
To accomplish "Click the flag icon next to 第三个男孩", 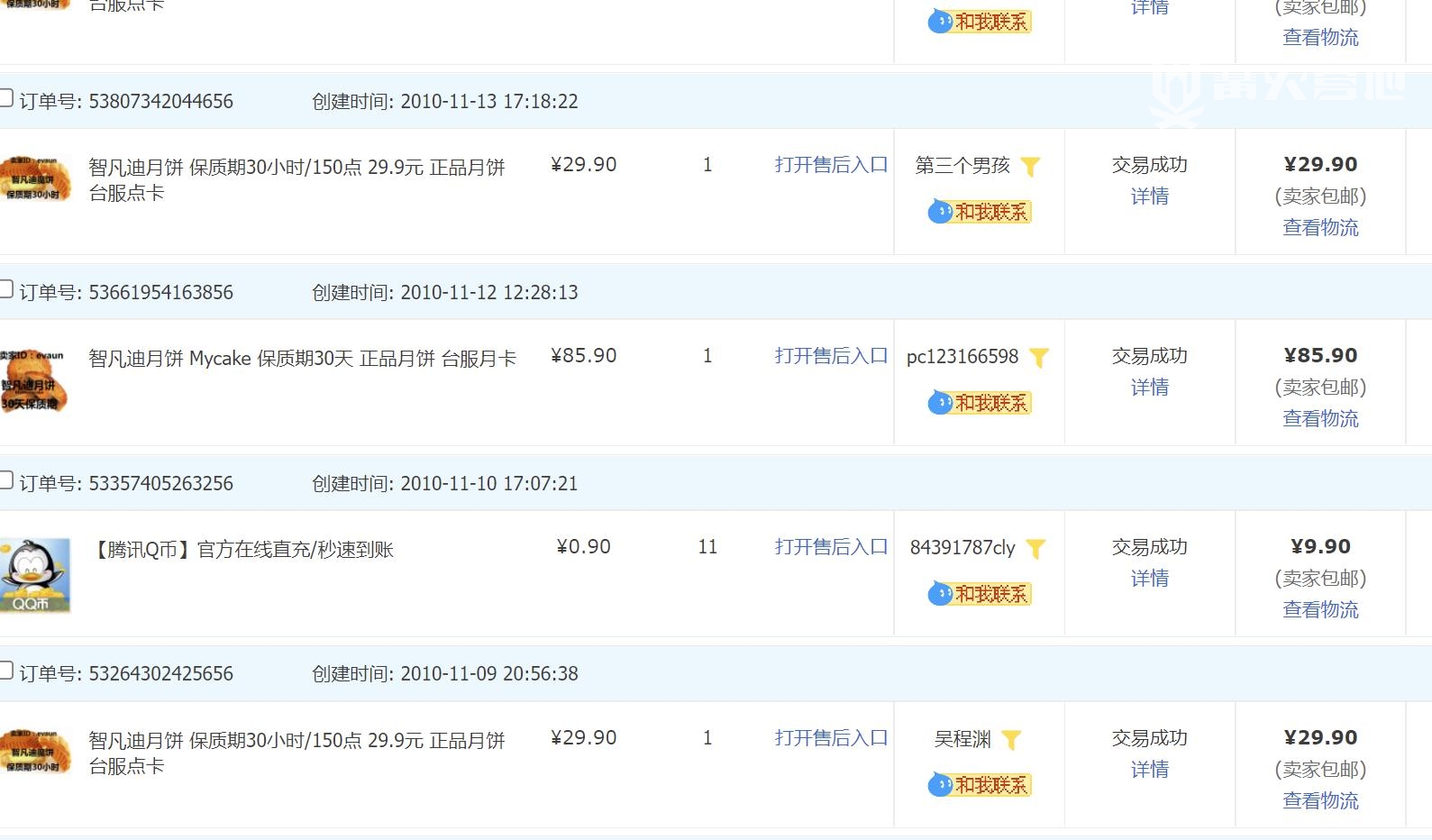I will click(x=1030, y=167).
